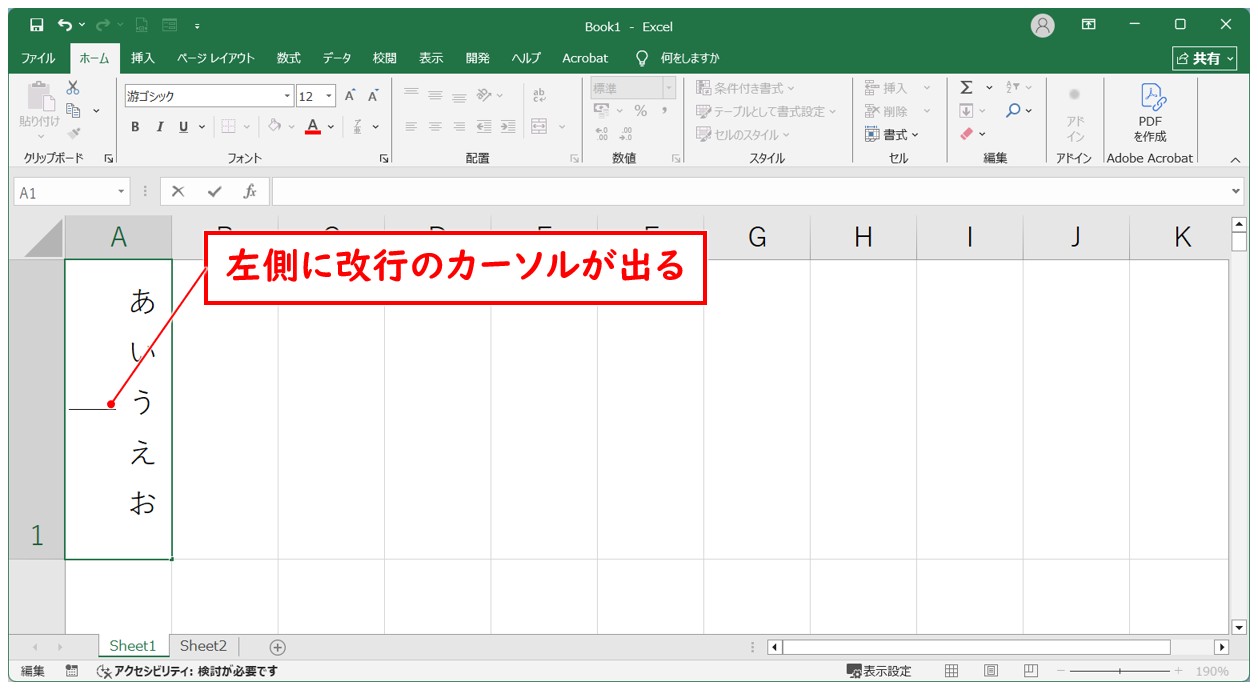Merge and center the selected cells
The height and width of the screenshot is (690, 1258).
click(540, 127)
